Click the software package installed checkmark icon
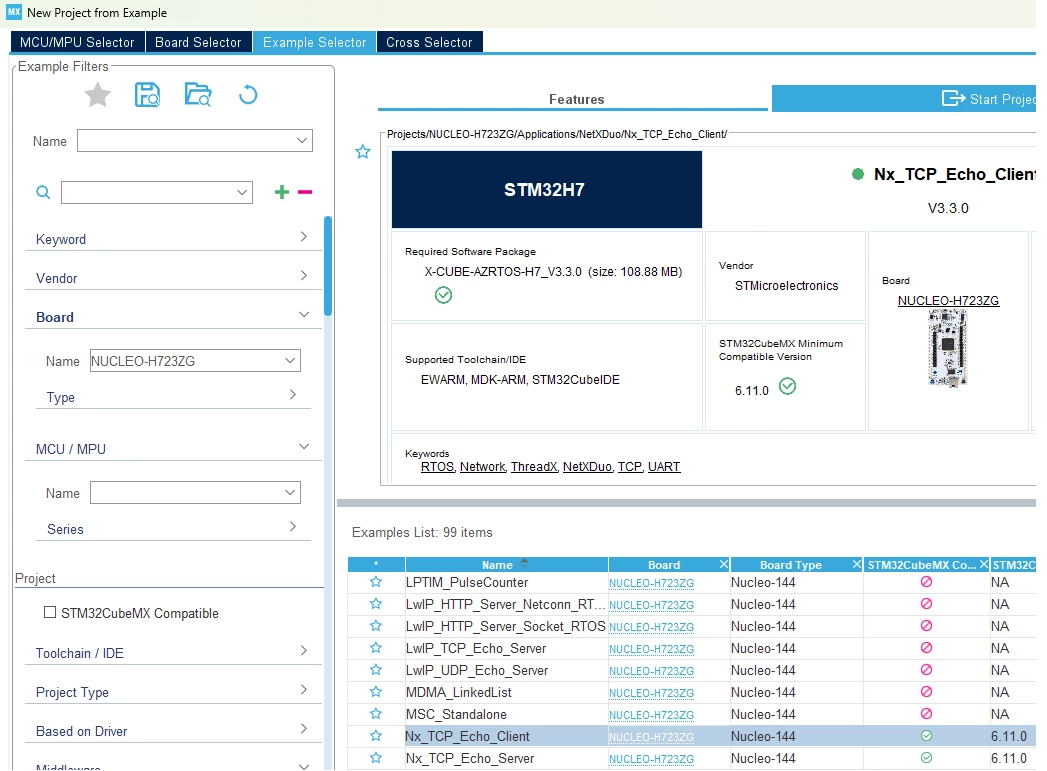 (443, 295)
